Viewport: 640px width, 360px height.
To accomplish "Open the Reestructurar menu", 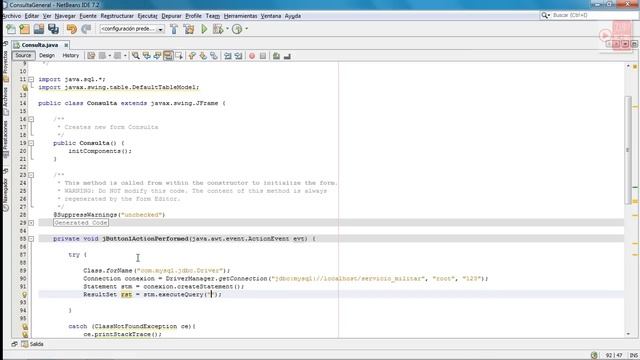I will [117, 16].
